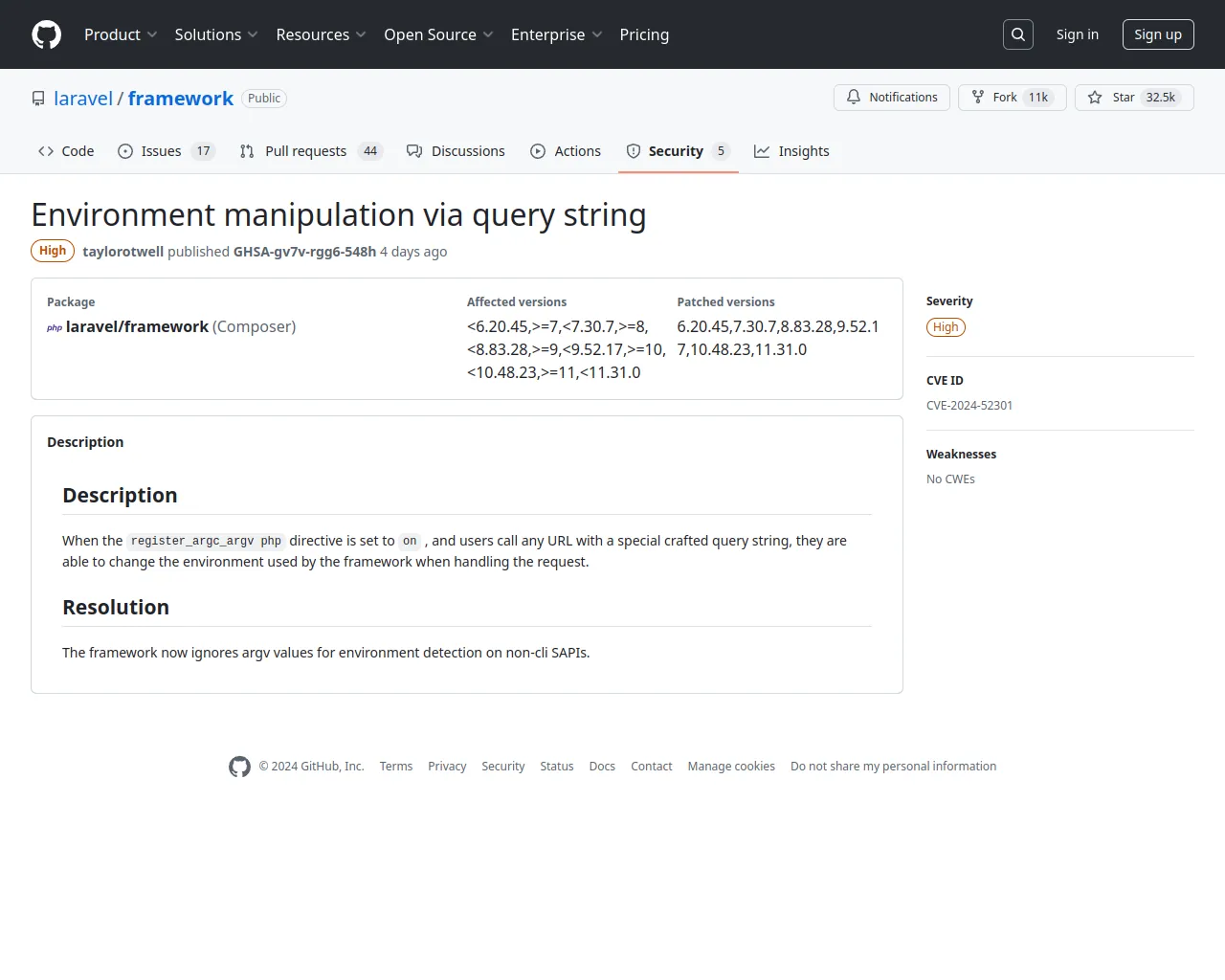Expand the Product menu
1225x980 pixels.
click(121, 34)
